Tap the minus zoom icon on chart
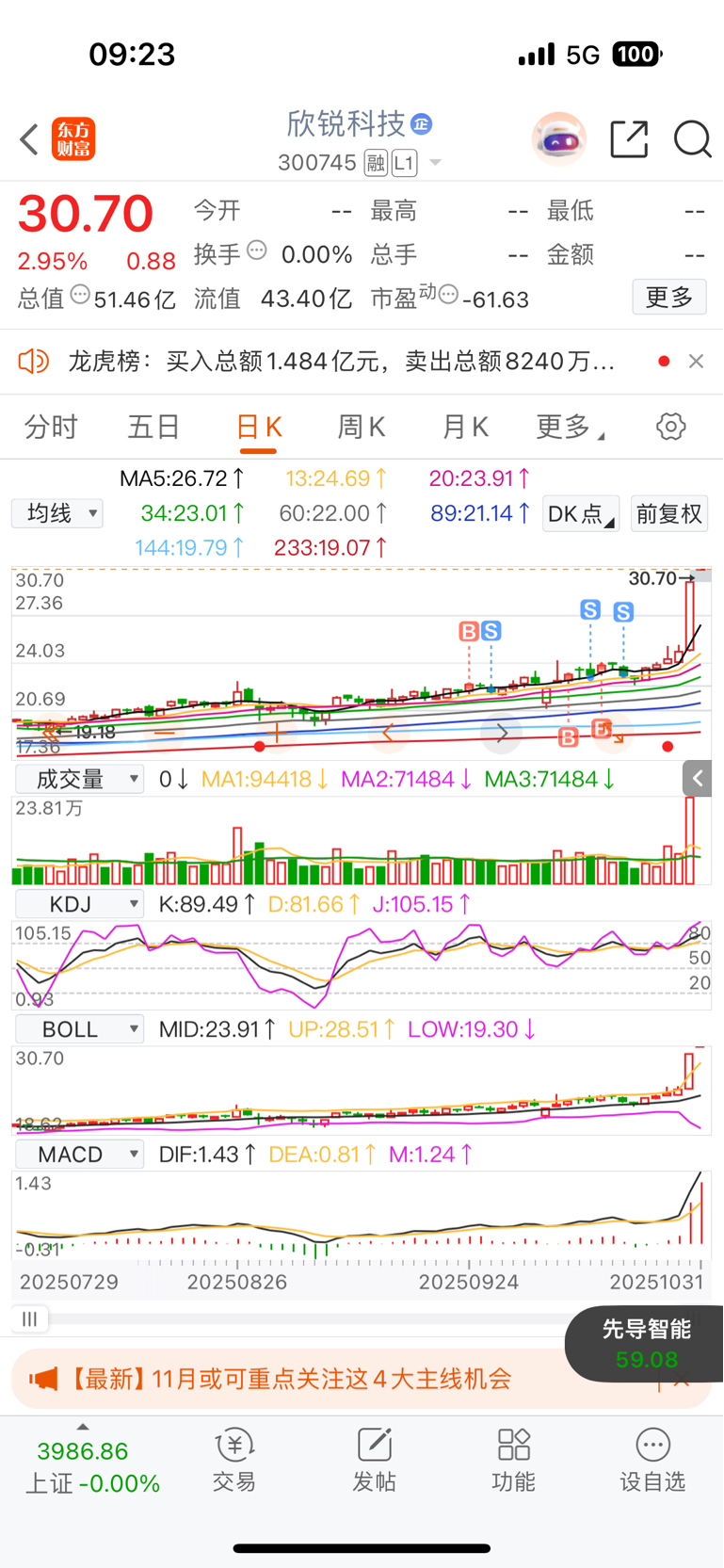Viewport: 724px width, 1568px height. click(x=164, y=733)
